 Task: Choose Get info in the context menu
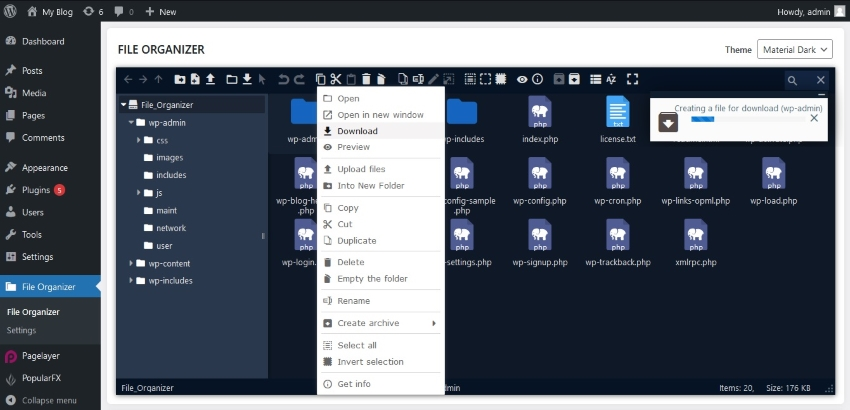pos(381,383)
